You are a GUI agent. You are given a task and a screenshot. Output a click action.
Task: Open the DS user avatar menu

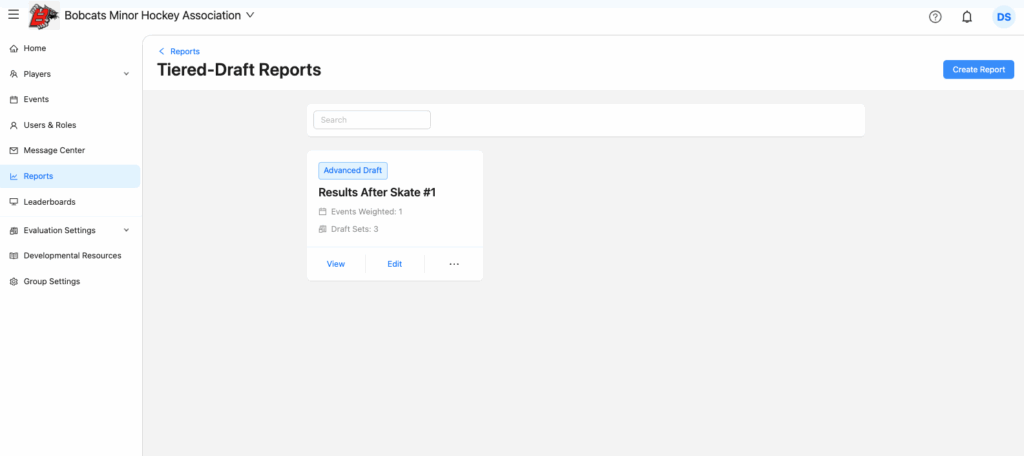pyautogui.click(x=1003, y=17)
